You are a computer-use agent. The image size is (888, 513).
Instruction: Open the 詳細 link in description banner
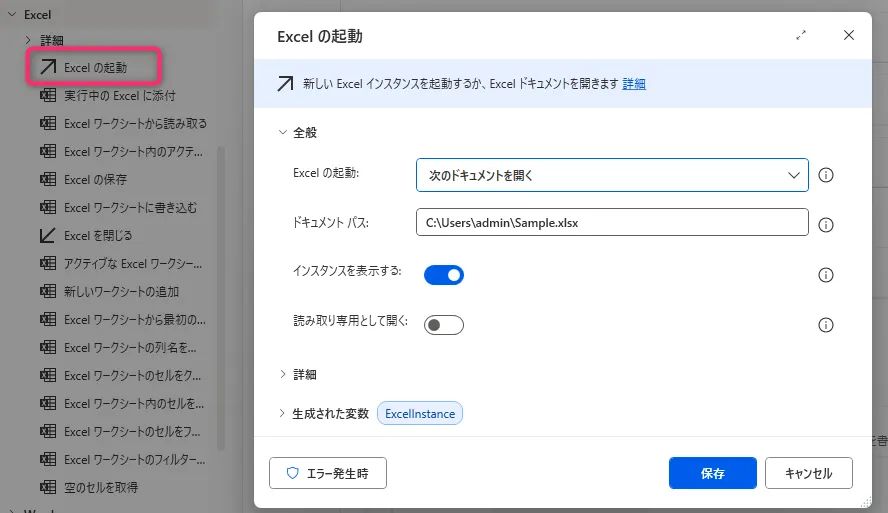coord(634,84)
